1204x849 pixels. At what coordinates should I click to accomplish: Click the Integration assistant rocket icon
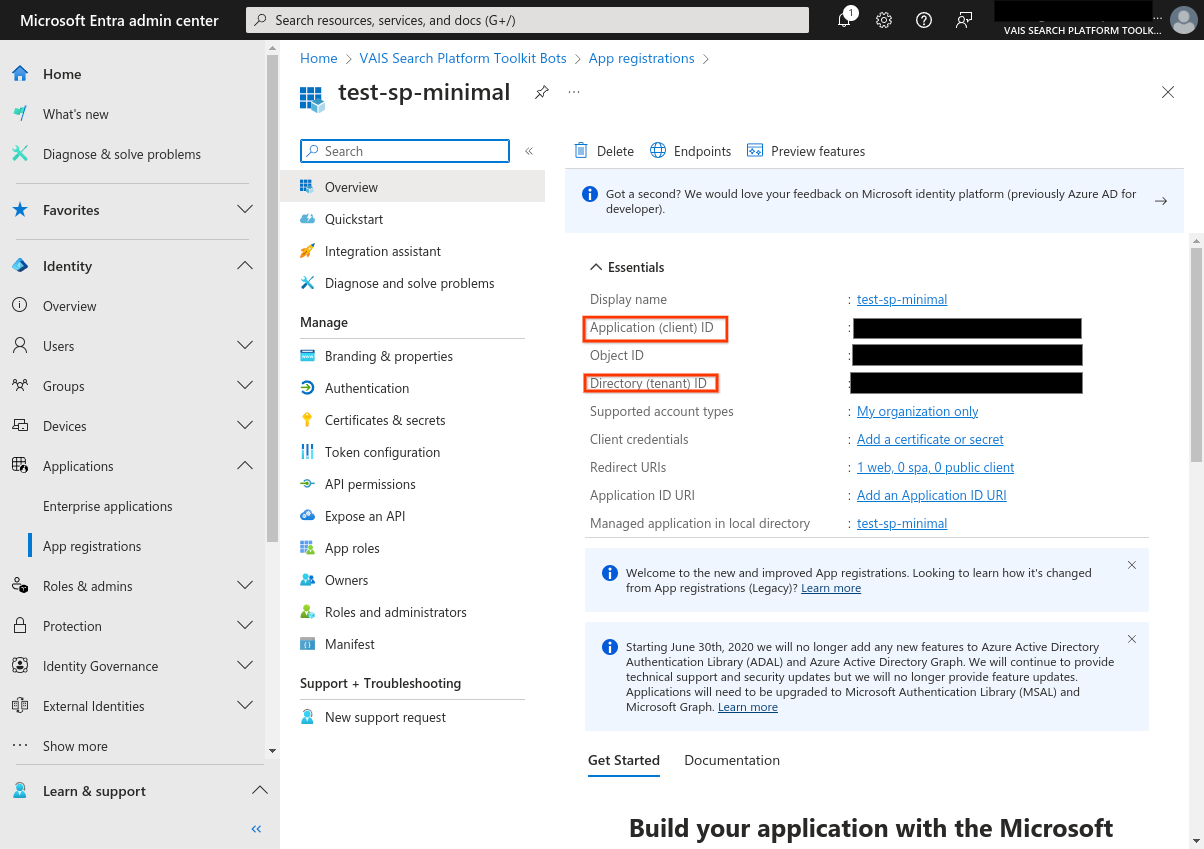click(307, 251)
